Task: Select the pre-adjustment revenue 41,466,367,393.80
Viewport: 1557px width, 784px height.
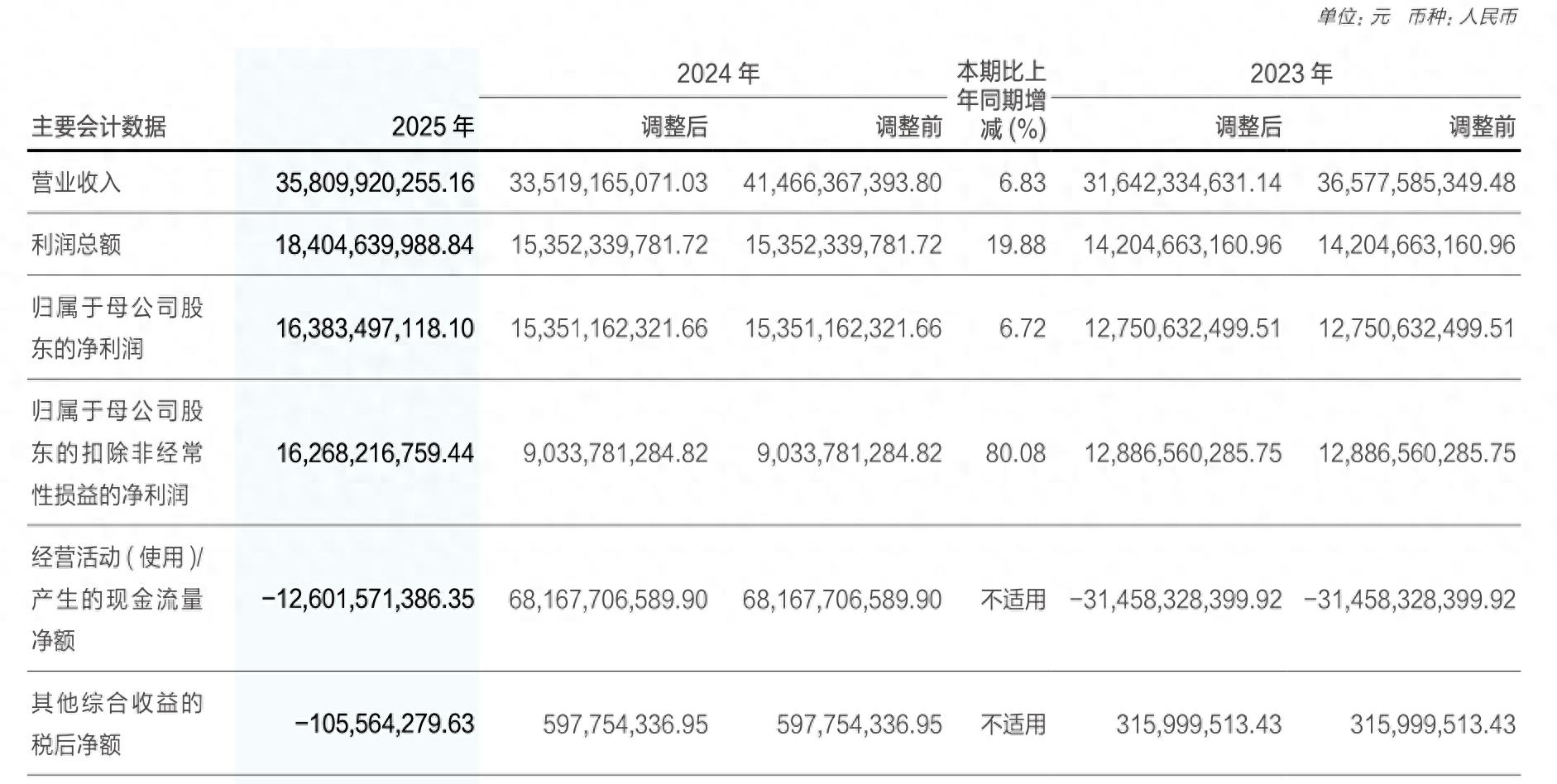Action: [842, 183]
